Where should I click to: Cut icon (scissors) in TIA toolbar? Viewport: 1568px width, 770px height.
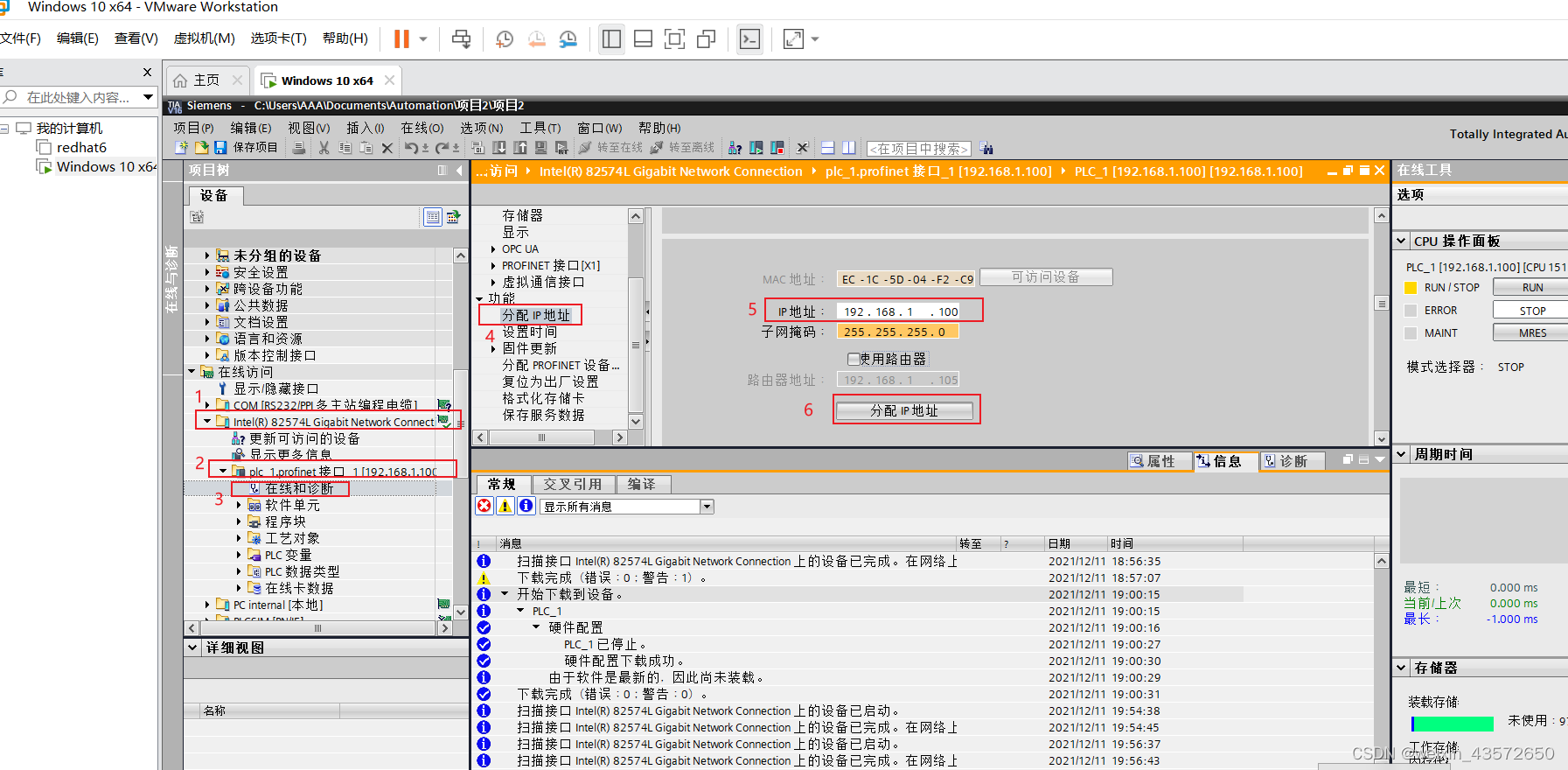point(324,148)
